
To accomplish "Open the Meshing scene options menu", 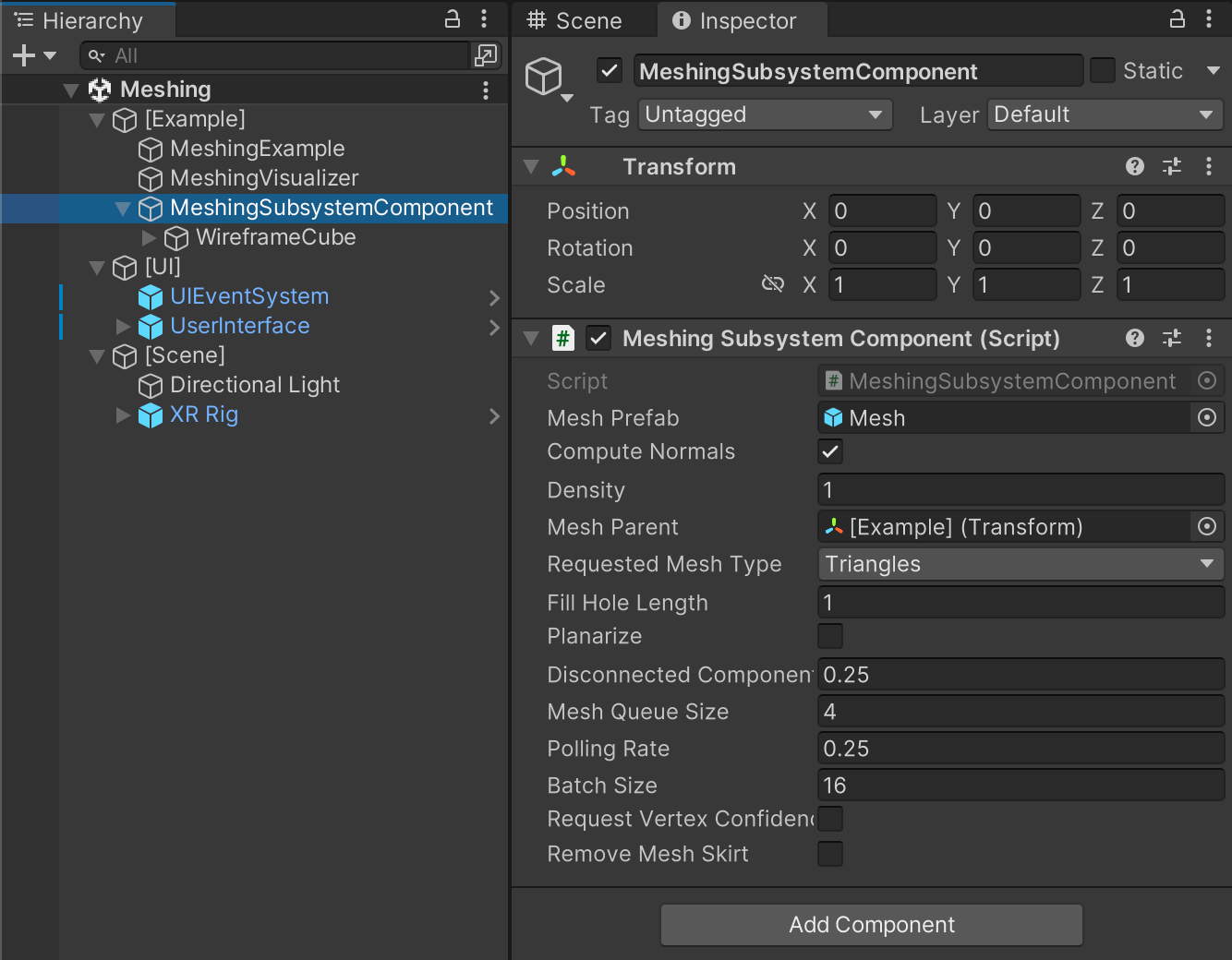I will coord(486,90).
